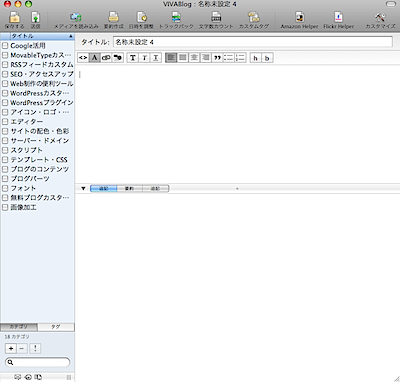Open カスタマイズ toolbar customization
The width and height of the screenshot is (400, 382).
pos(380,20)
